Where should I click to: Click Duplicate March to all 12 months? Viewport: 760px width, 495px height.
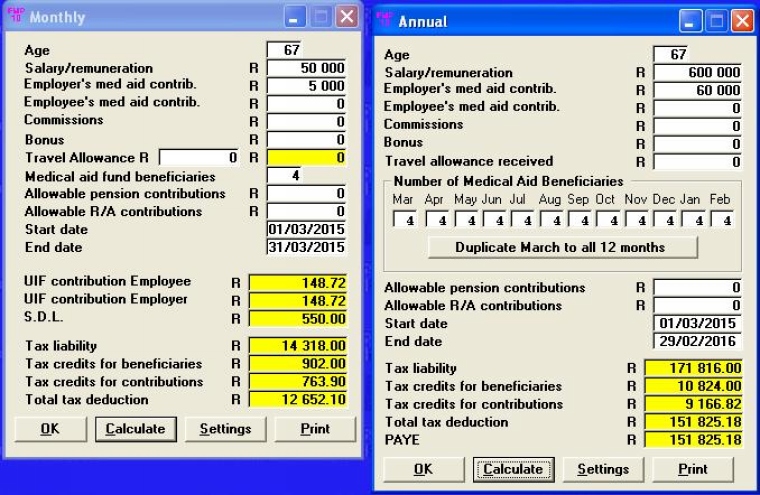(x=563, y=247)
